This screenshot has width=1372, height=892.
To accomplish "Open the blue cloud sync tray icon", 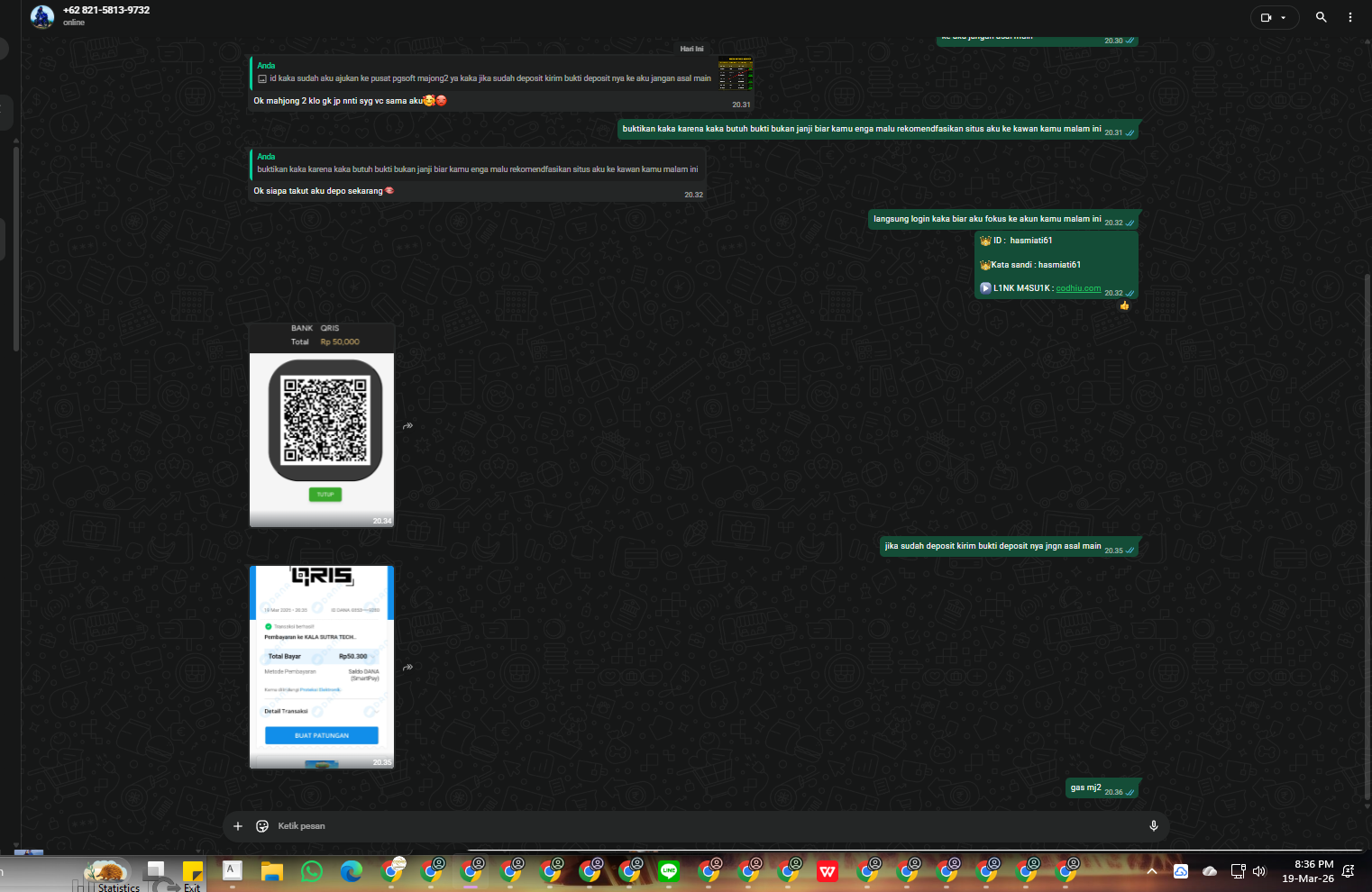I will coord(1181,871).
